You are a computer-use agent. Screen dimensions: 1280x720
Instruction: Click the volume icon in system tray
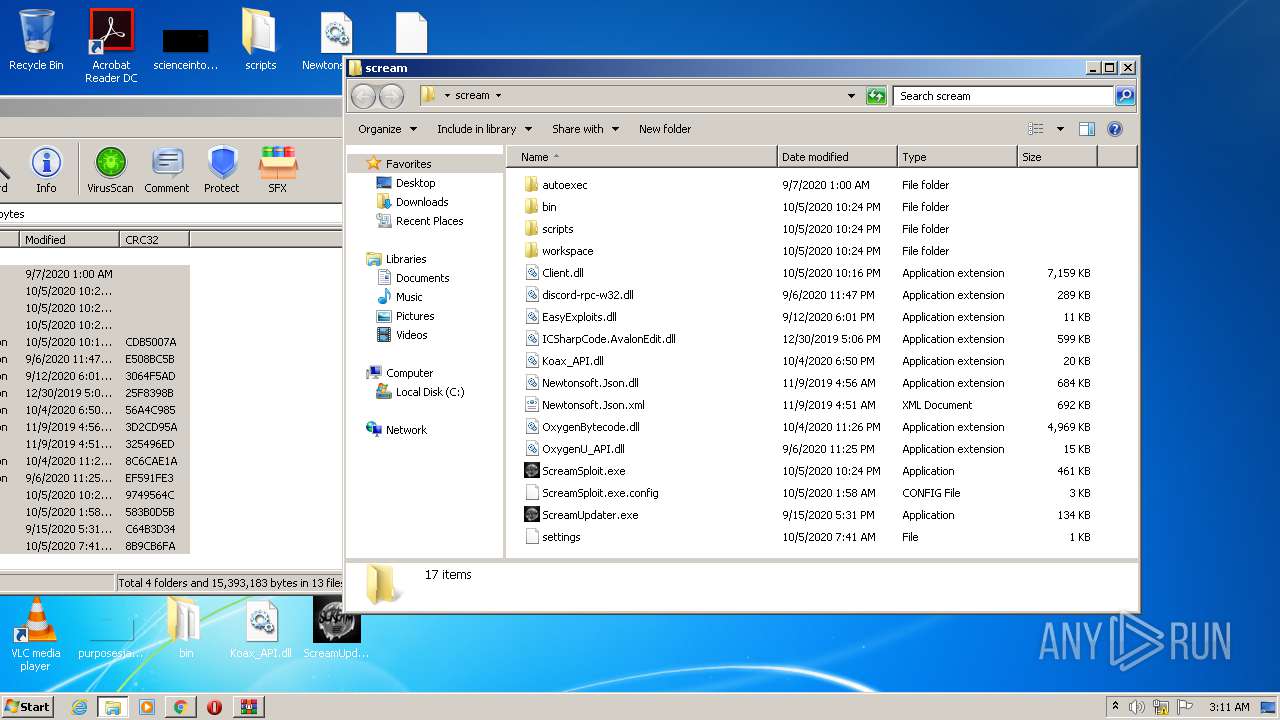1137,707
